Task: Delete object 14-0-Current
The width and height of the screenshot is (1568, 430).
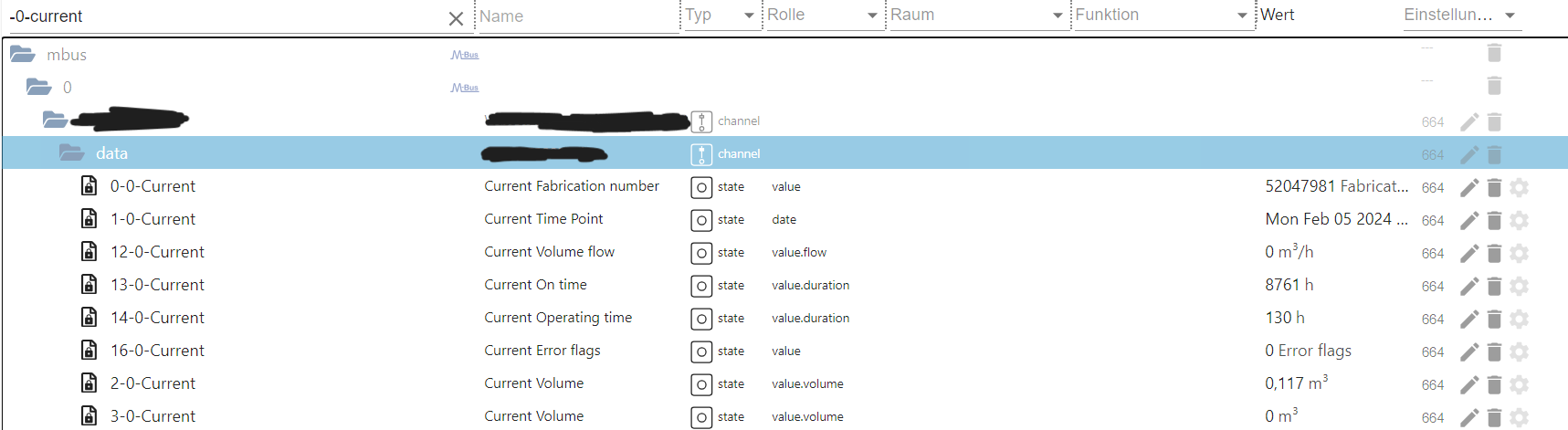Action: [x=1494, y=320]
